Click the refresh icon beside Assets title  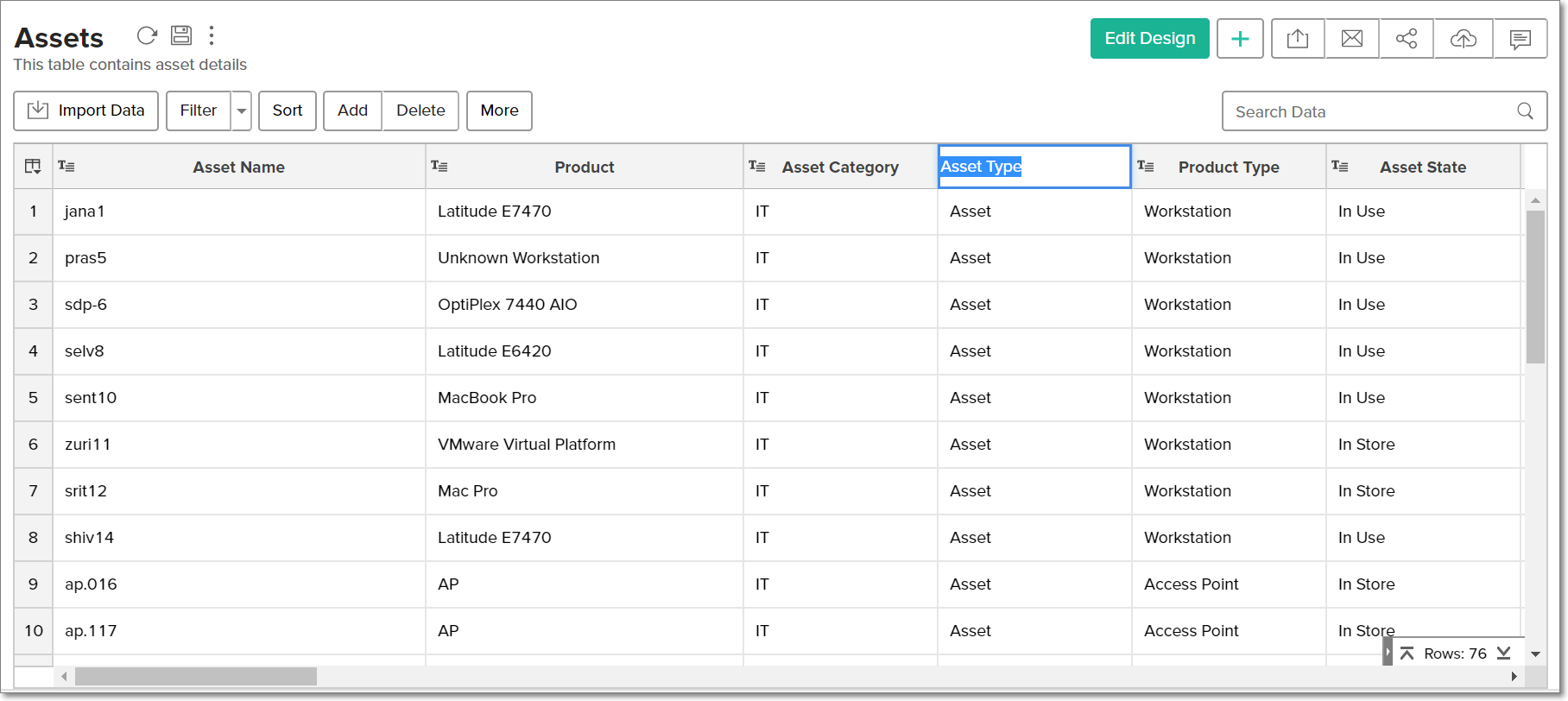[148, 35]
